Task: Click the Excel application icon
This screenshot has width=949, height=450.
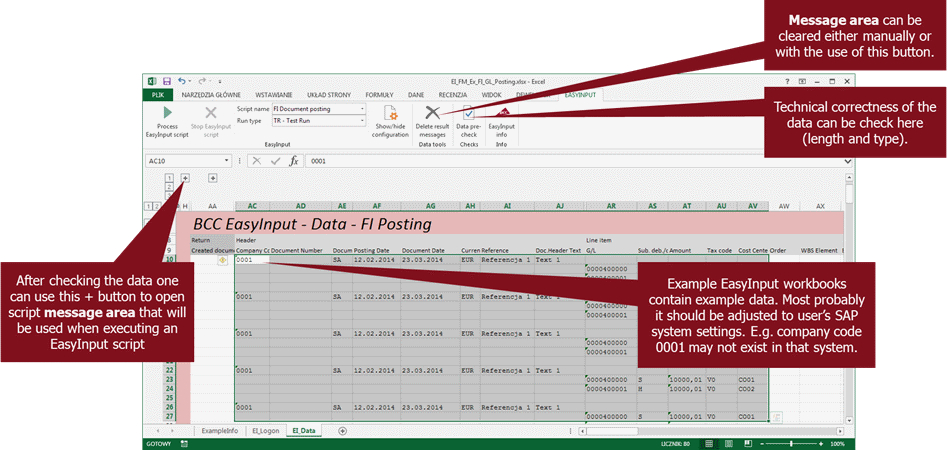Action: pos(153,80)
